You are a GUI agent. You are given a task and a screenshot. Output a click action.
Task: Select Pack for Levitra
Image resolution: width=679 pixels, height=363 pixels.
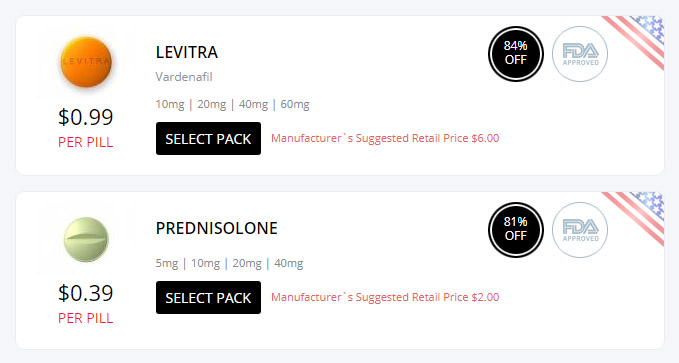pyautogui.click(x=208, y=139)
